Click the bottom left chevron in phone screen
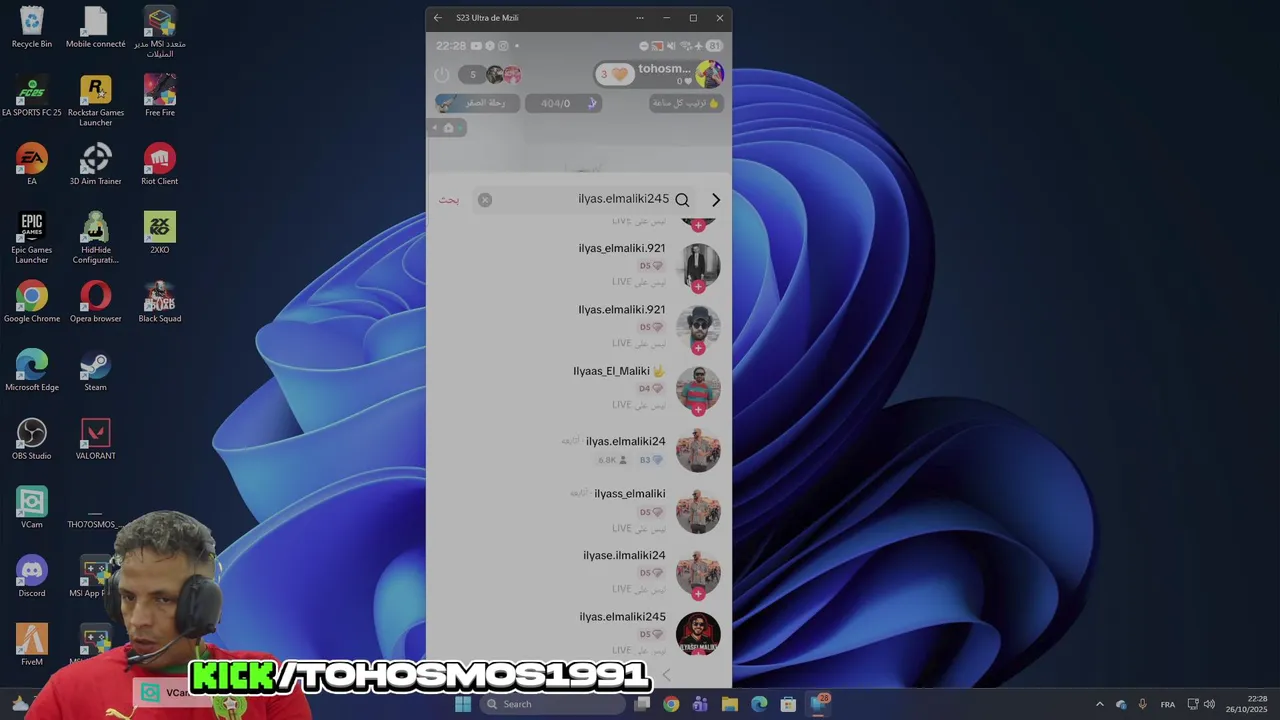 tap(667, 675)
